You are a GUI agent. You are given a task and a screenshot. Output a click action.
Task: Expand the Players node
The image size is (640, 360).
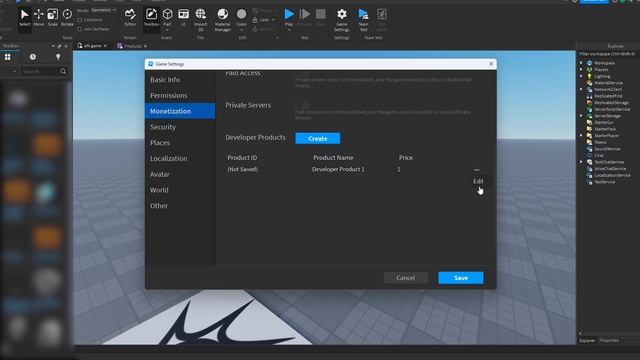(581, 69)
